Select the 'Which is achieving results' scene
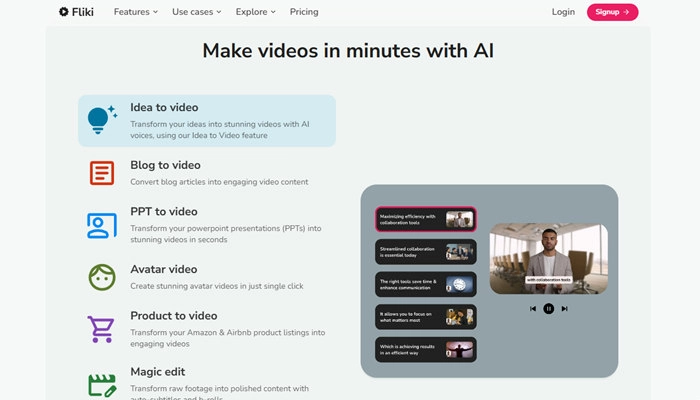Screen dimensions: 700x400 pos(426,350)
